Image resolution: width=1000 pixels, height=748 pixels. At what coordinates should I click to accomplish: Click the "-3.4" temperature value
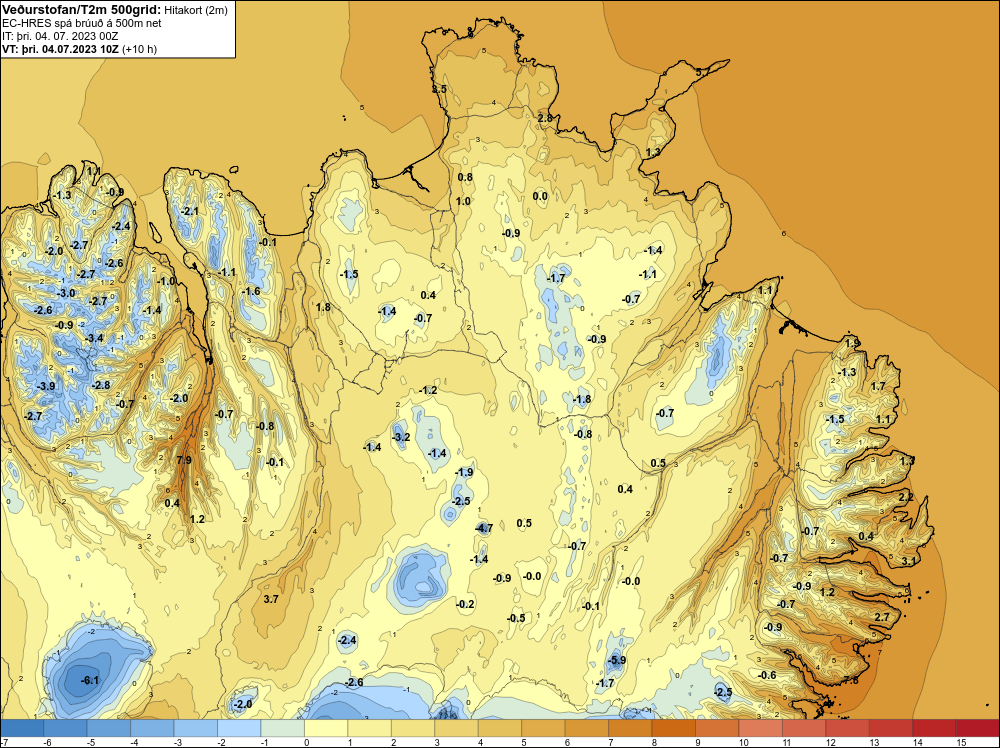click(x=94, y=338)
